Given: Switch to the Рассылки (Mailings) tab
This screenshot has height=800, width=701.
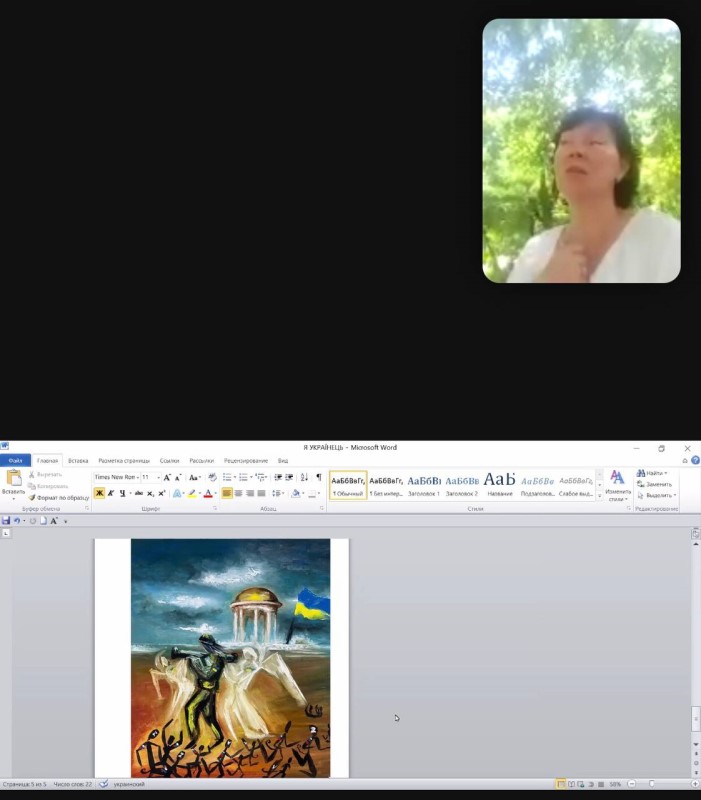Looking at the screenshot, I should pos(202,460).
